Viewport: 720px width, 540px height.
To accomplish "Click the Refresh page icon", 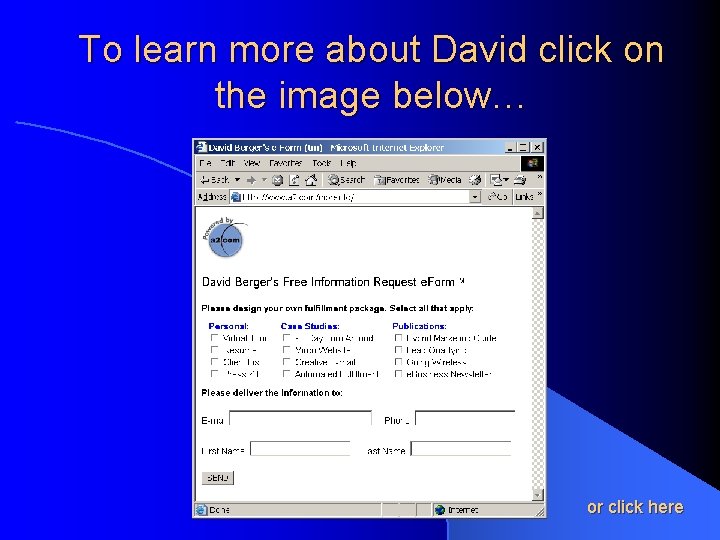I will [x=294, y=180].
